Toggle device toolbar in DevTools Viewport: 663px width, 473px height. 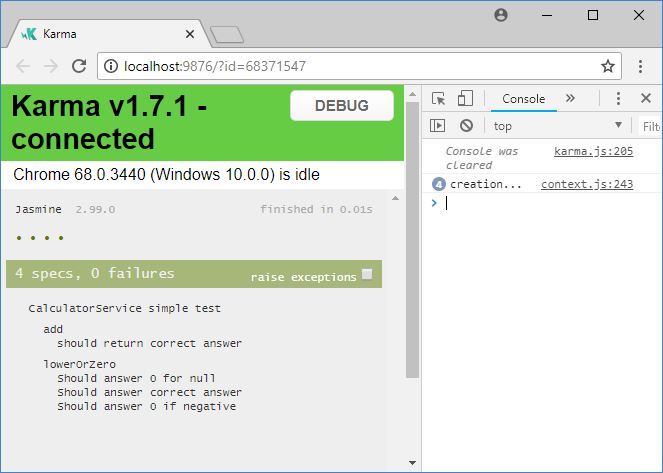tap(465, 98)
